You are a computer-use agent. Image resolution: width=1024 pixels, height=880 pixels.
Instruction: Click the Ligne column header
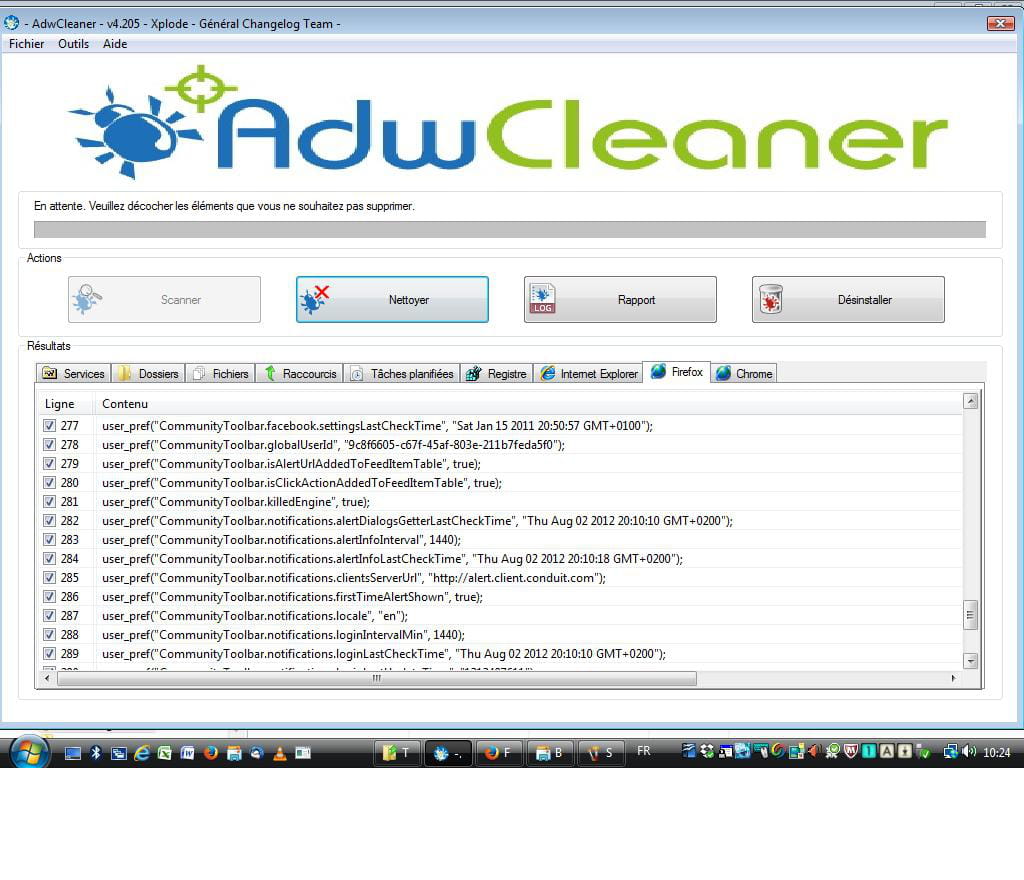[x=66, y=403]
